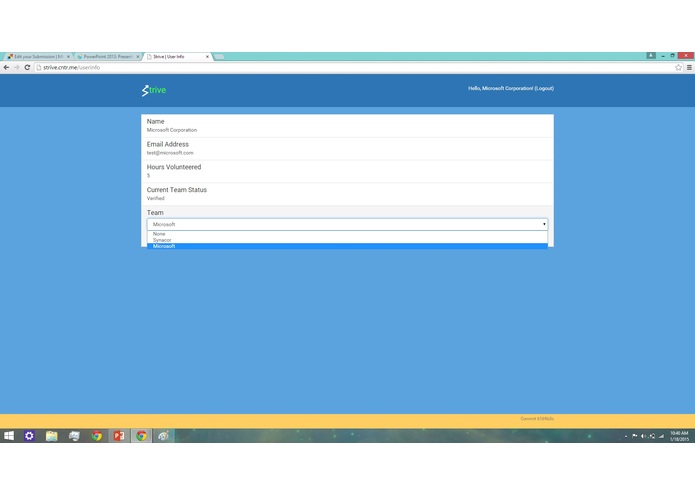Click the browser forward arrow
This screenshot has width=695, height=494.
[x=17, y=67]
